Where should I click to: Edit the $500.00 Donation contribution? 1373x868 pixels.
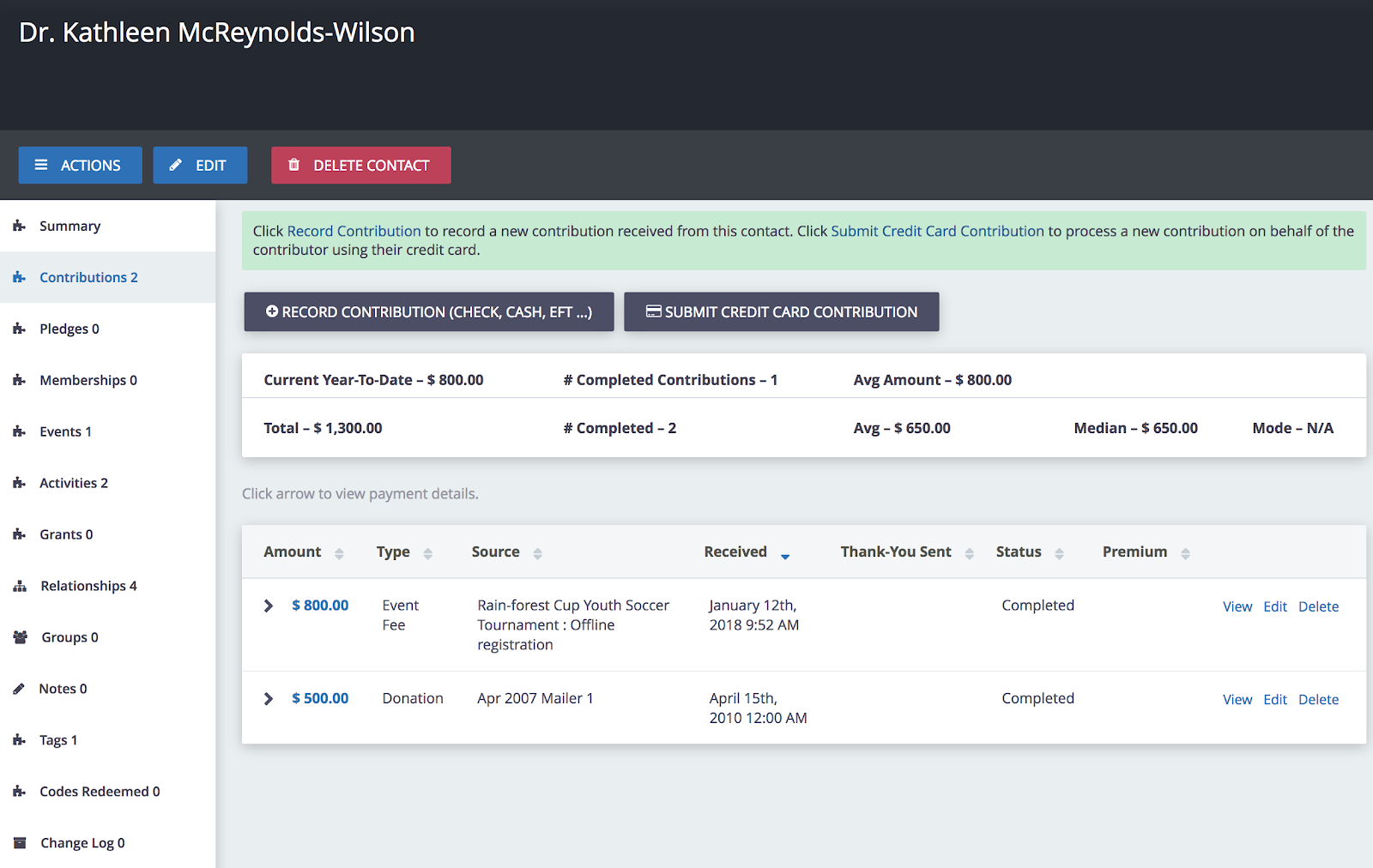pos(1275,700)
